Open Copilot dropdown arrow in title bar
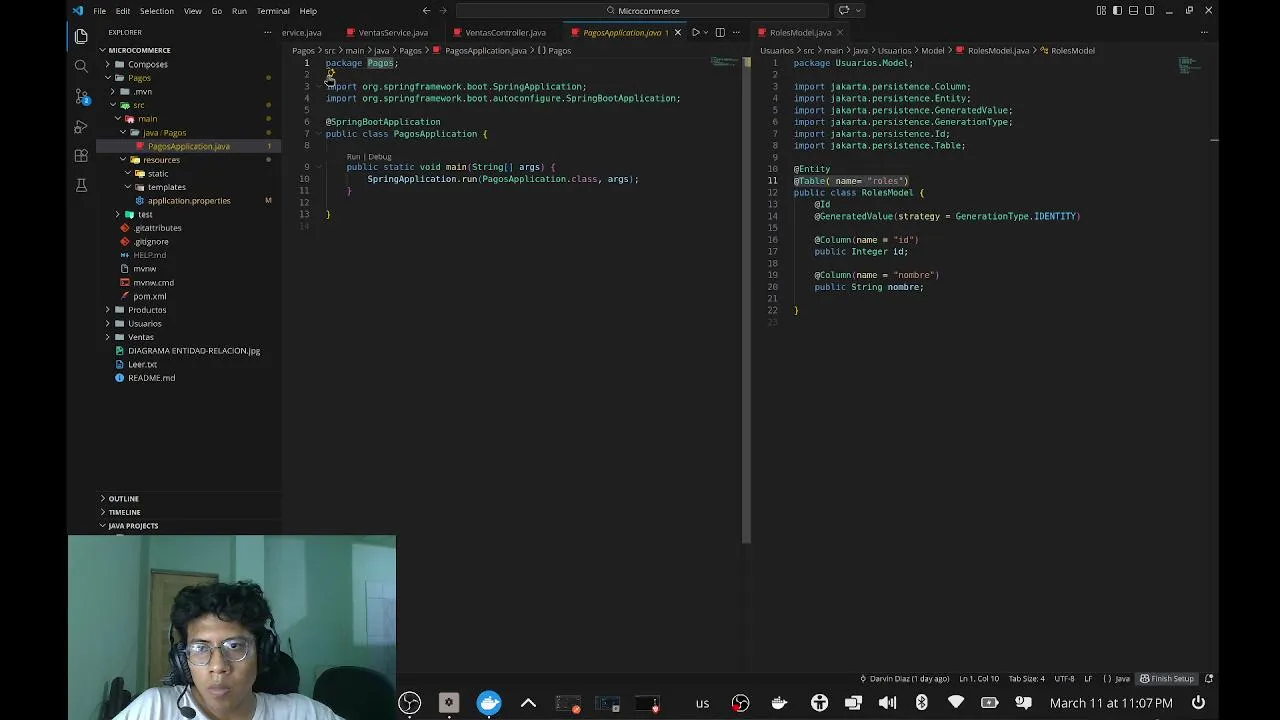The height and width of the screenshot is (720, 1280). point(858,10)
